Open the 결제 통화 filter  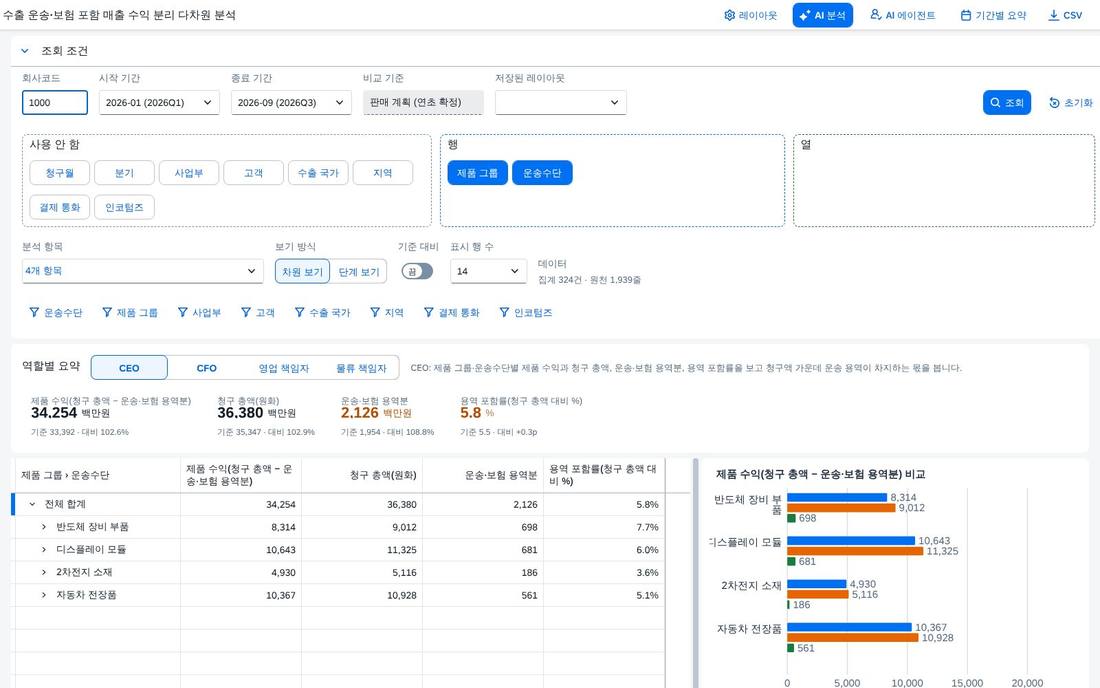[452, 313]
